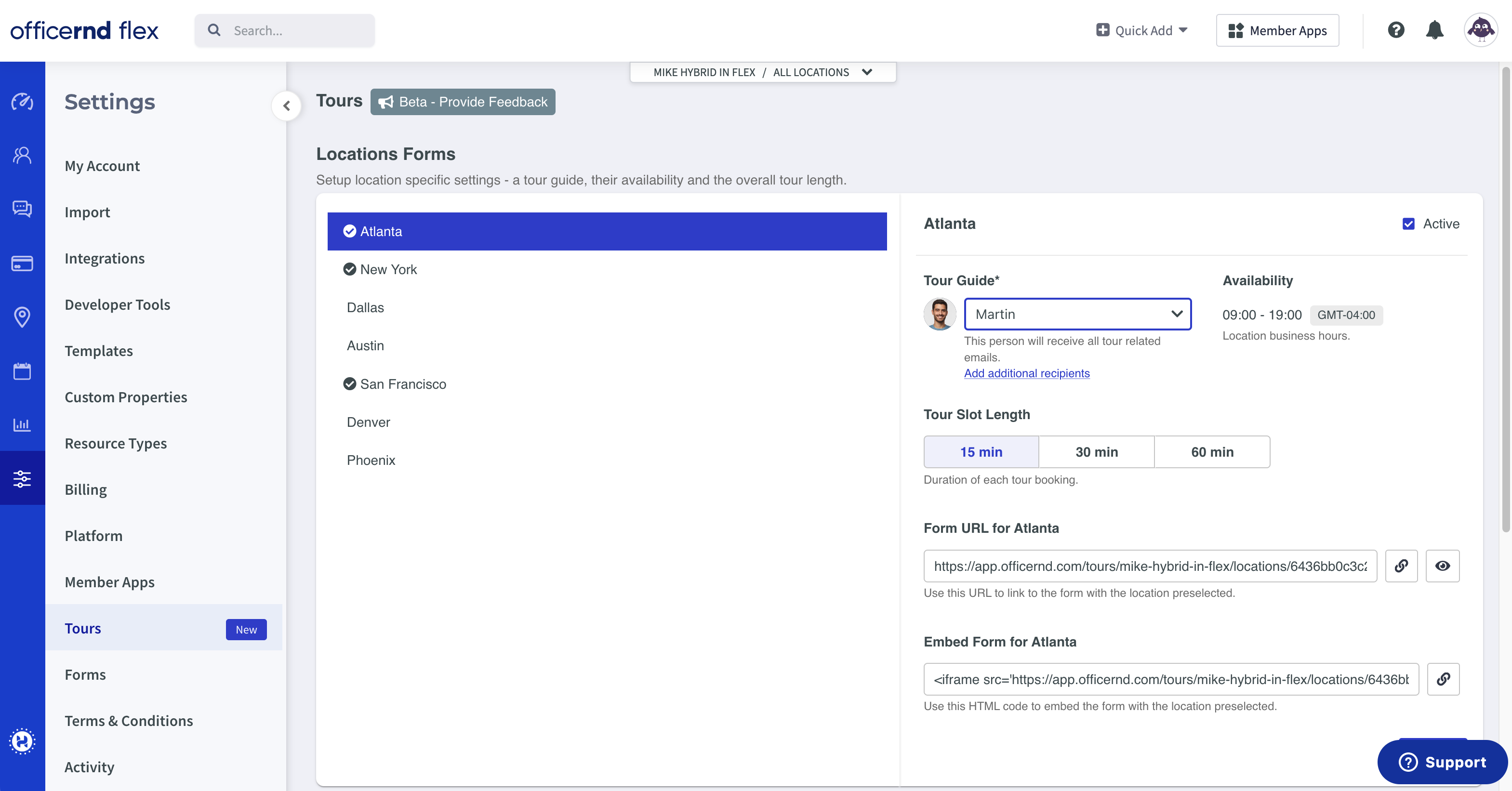Click Martin's tour guide avatar photo
Screen dimensions: 1512x791
pos(940,314)
